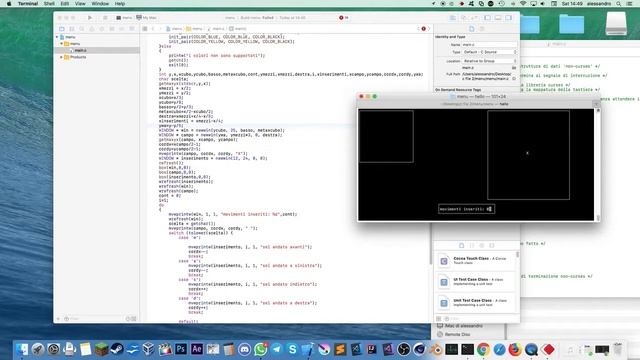Open the Shell menu
Screen dimensions: 640x360
click(x=49, y=3)
